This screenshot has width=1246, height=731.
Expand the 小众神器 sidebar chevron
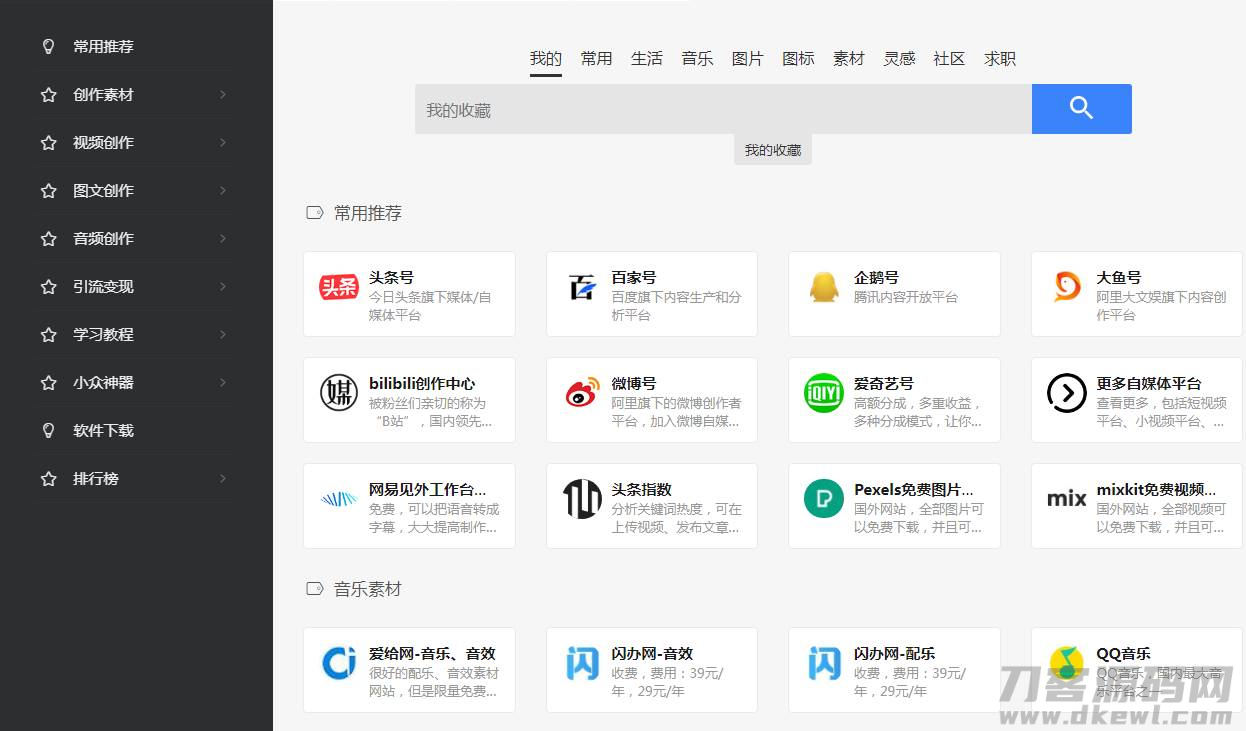point(223,382)
